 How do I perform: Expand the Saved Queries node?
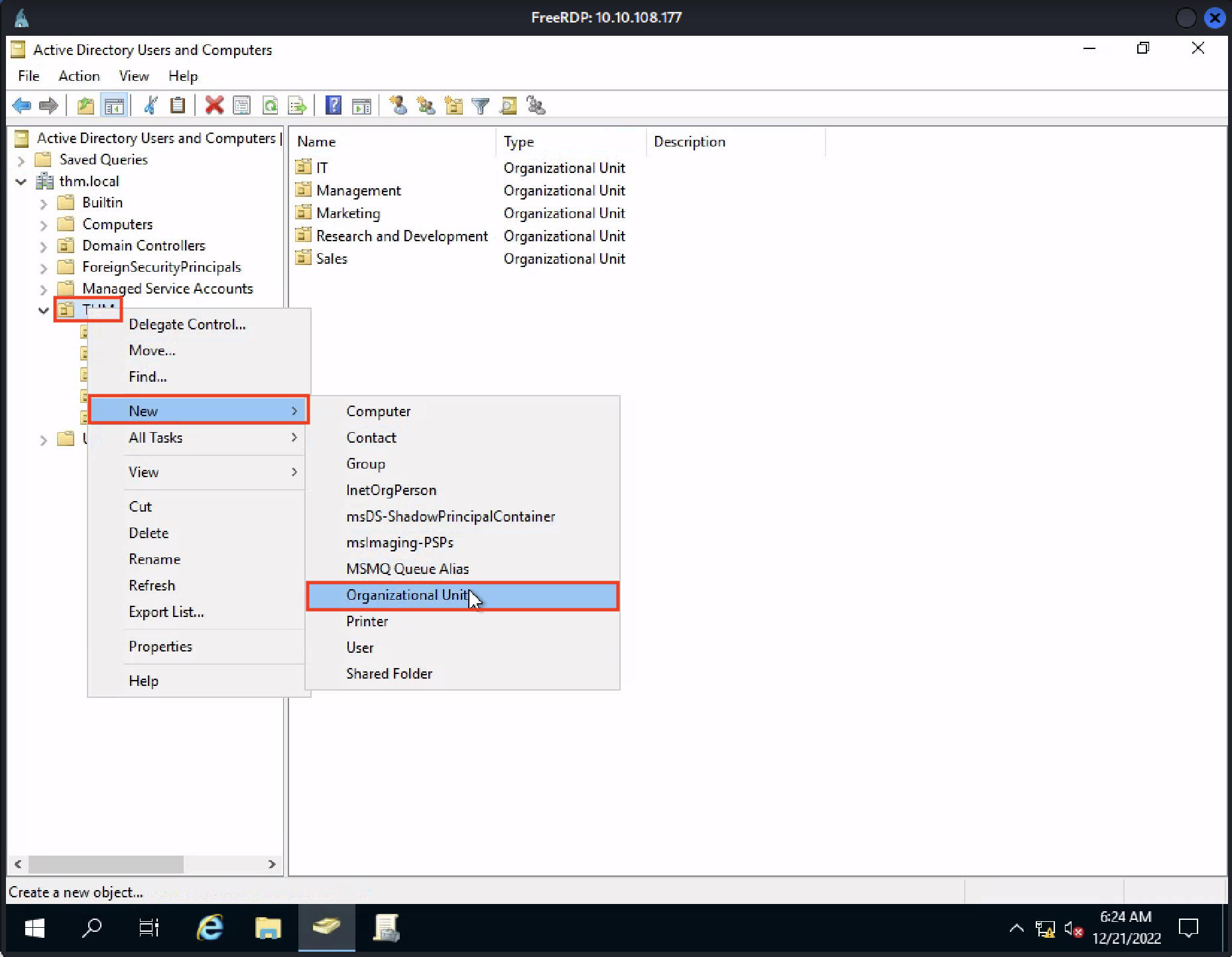pyautogui.click(x=21, y=160)
